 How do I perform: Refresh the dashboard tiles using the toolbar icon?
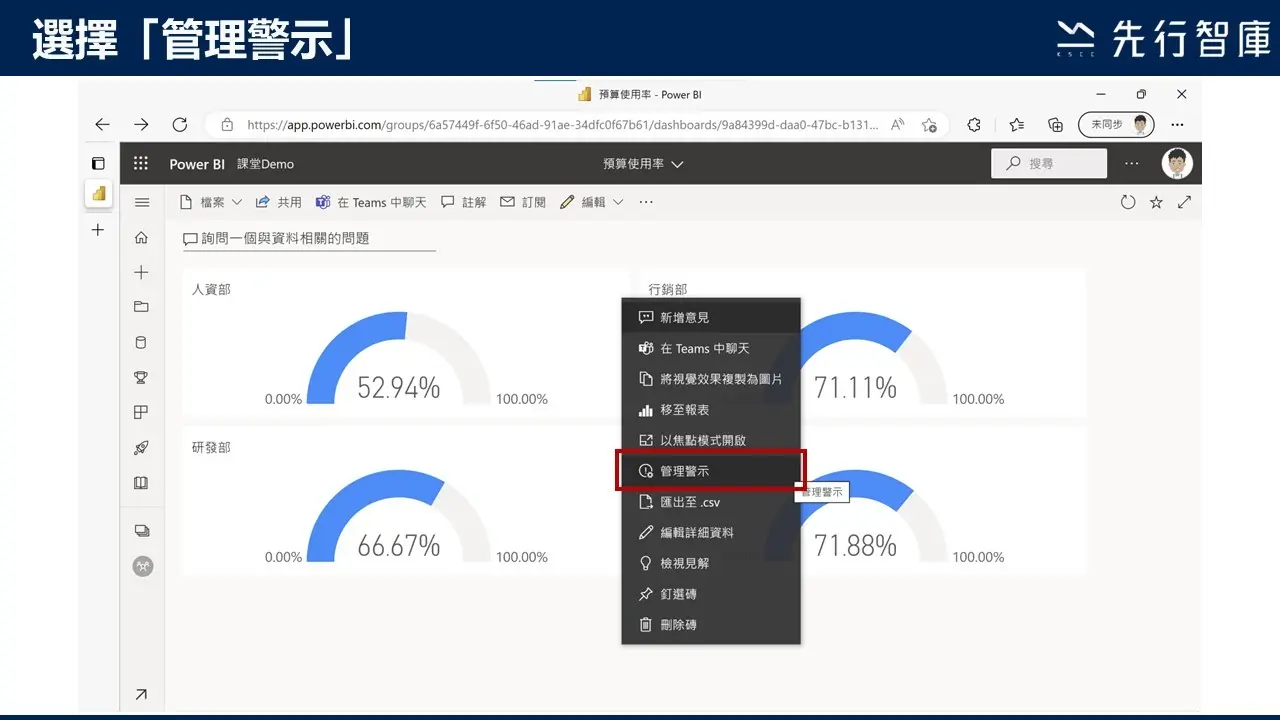[x=1128, y=202]
